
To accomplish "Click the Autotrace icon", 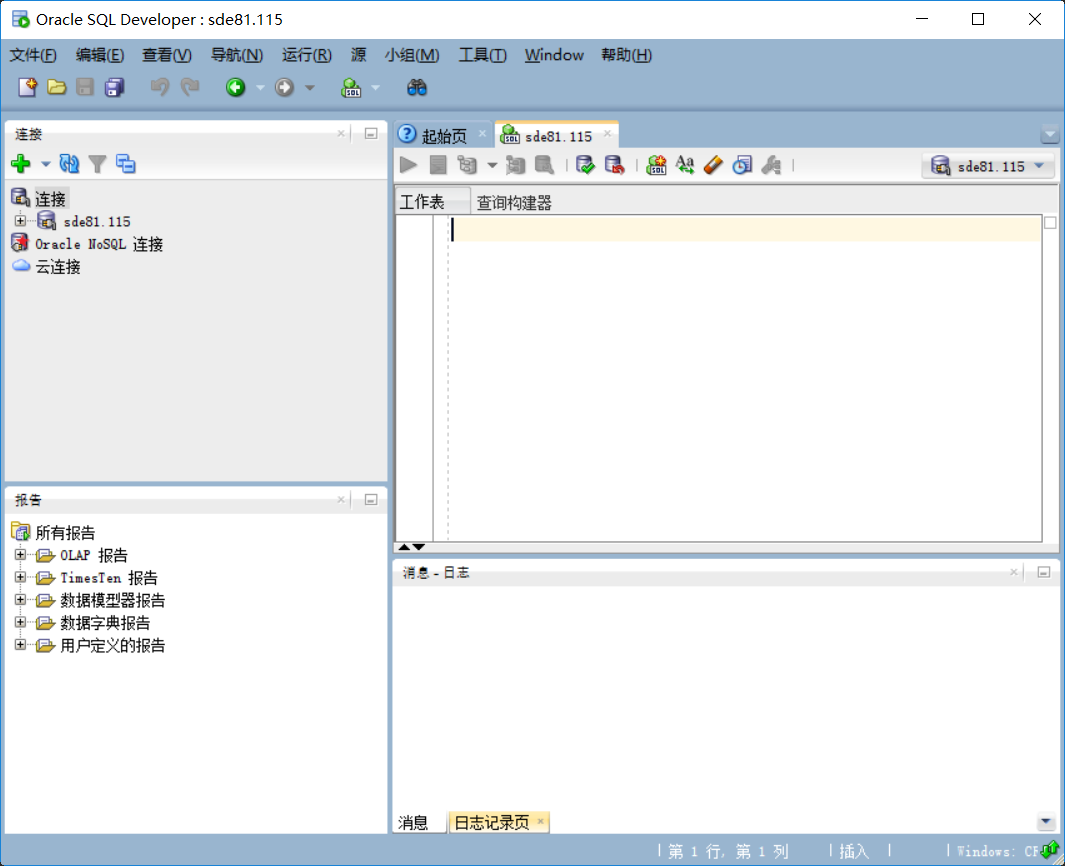I will click(x=516, y=165).
